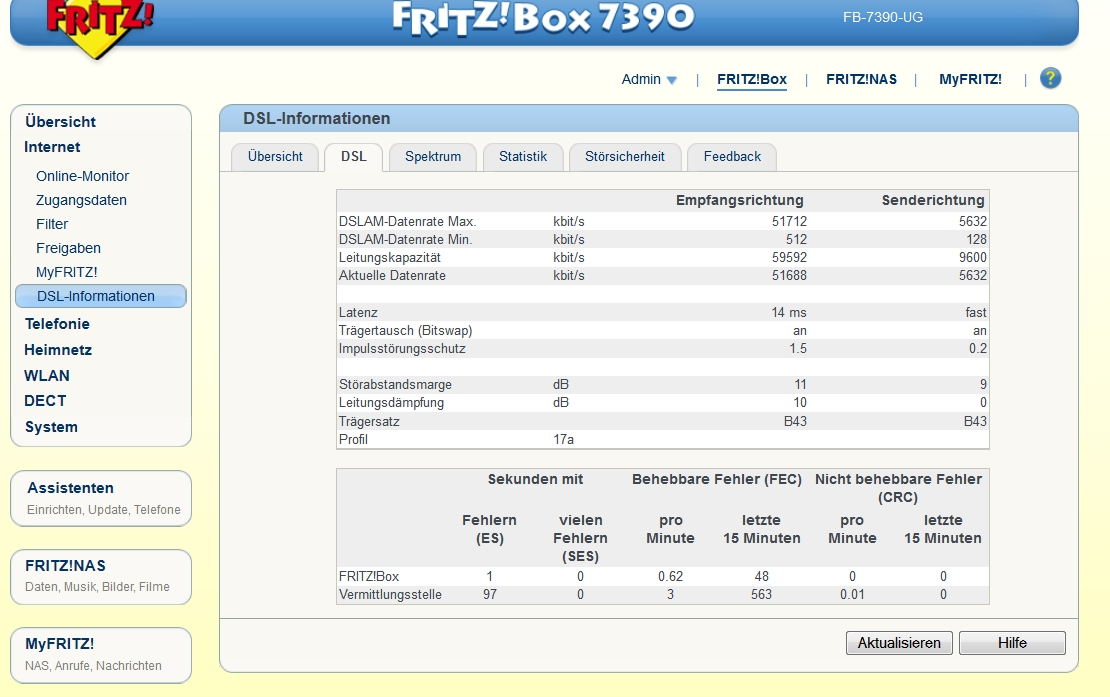The image size is (1110, 697).
Task: Select the Störsicherheit tab
Action: 624,157
